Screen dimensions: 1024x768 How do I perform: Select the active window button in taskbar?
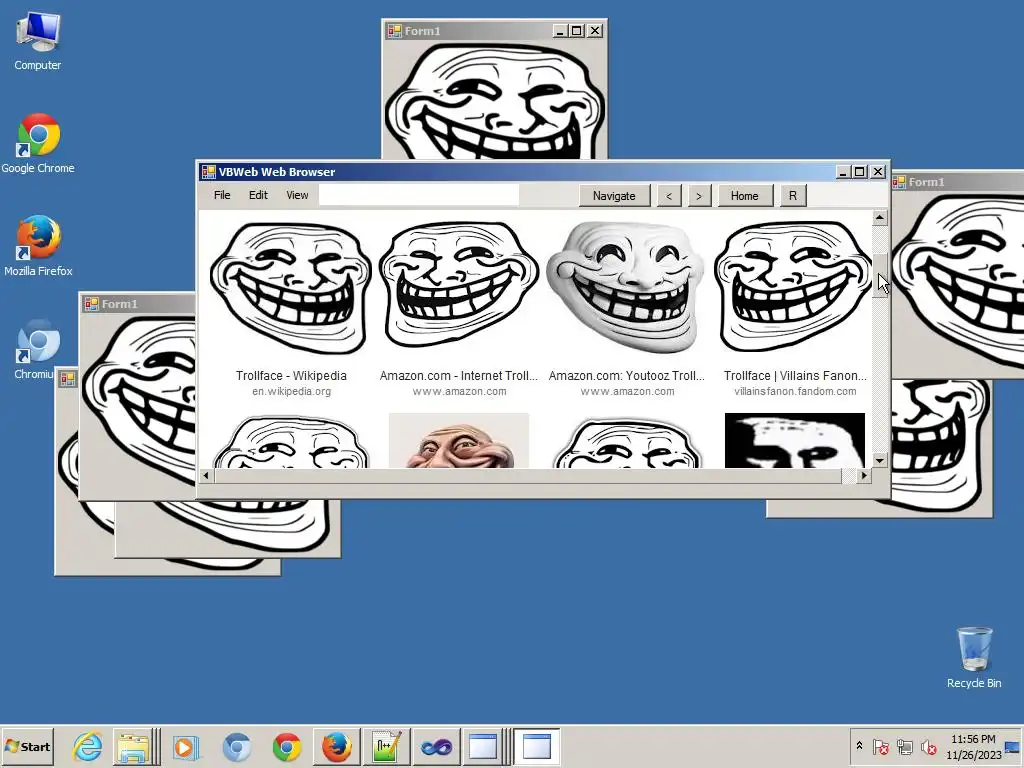point(536,746)
